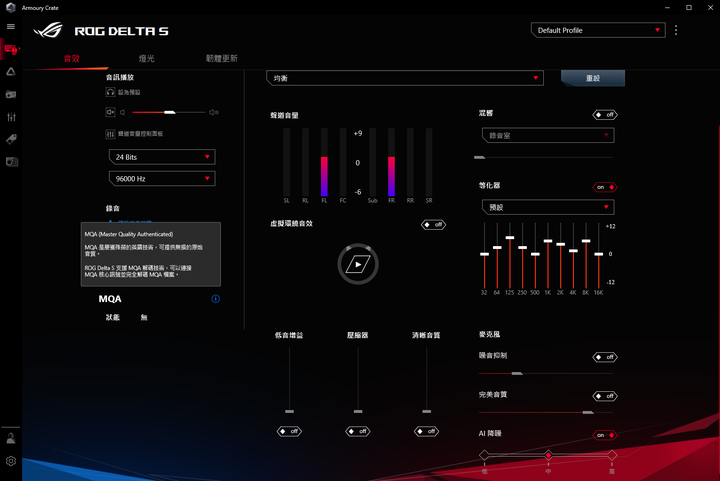Switch to the 韌體更新 firmware tab

tap(221, 58)
